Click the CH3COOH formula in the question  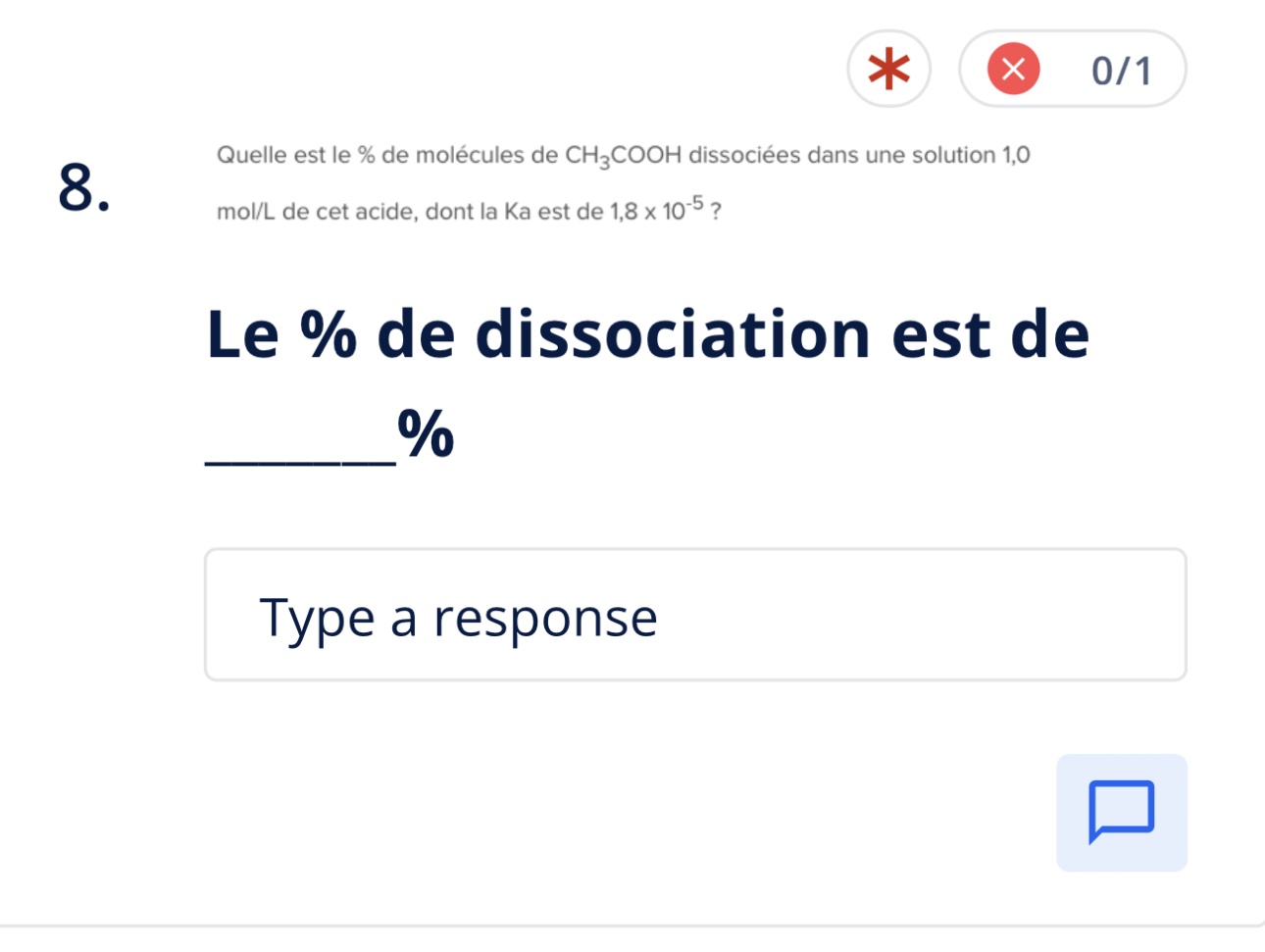(623, 156)
